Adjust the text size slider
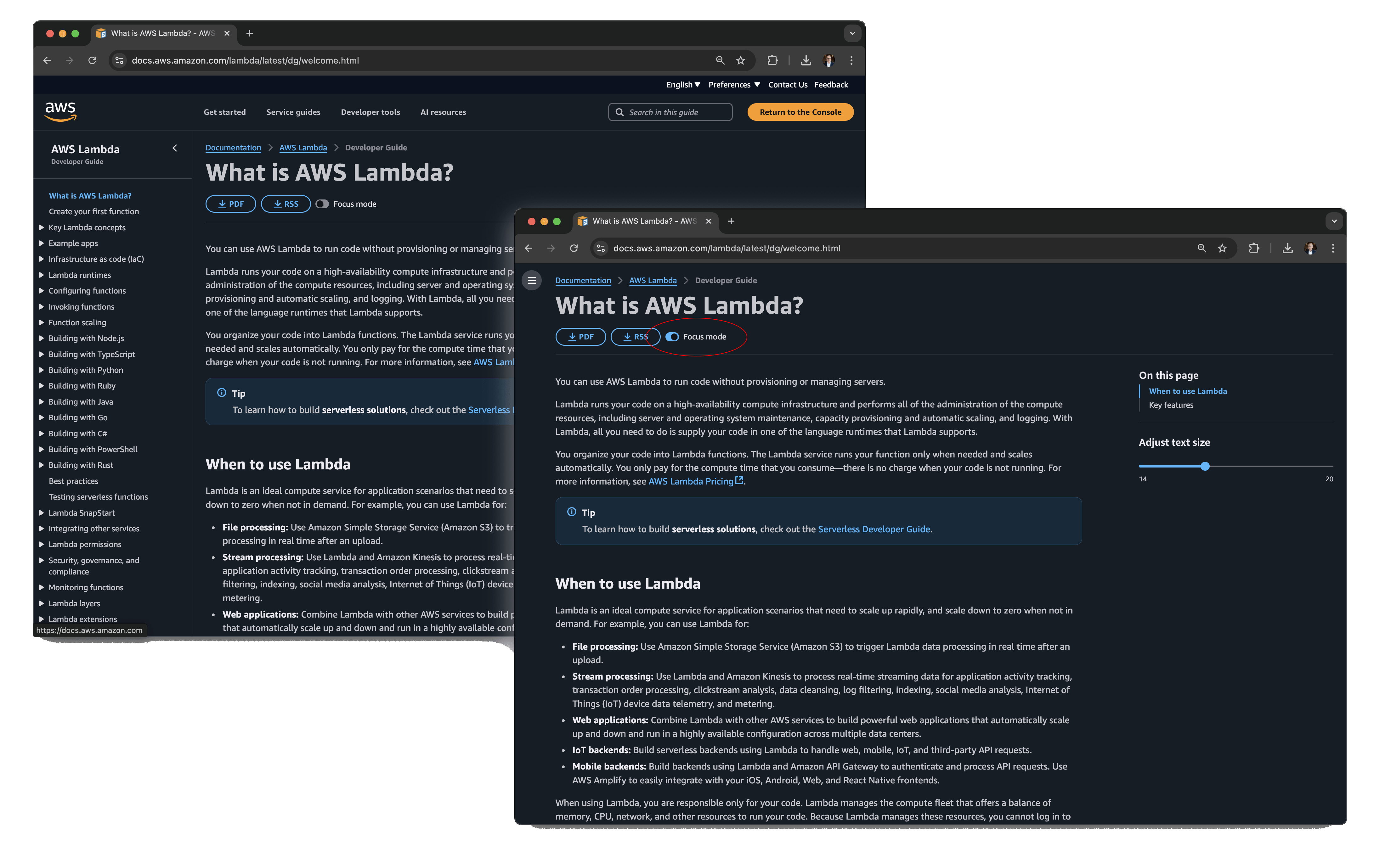 [x=1206, y=466]
